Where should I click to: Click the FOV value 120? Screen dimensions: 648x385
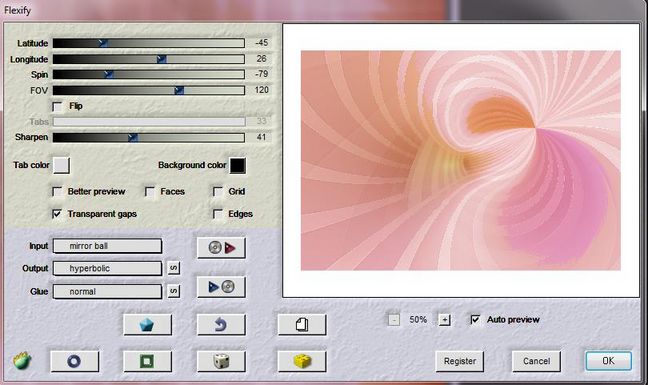(262, 90)
